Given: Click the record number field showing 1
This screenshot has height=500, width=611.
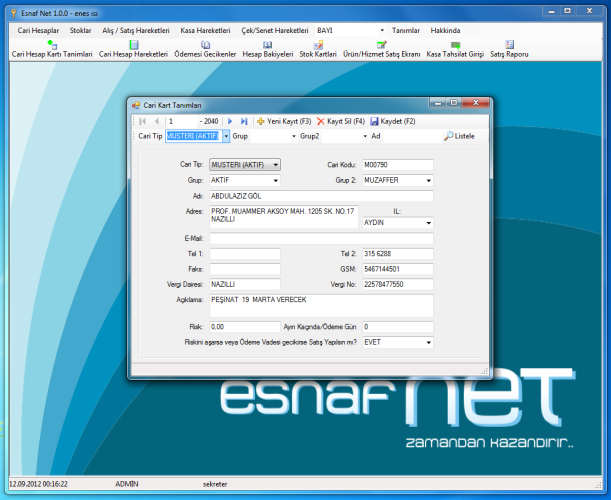Looking at the screenshot, I should point(182,121).
